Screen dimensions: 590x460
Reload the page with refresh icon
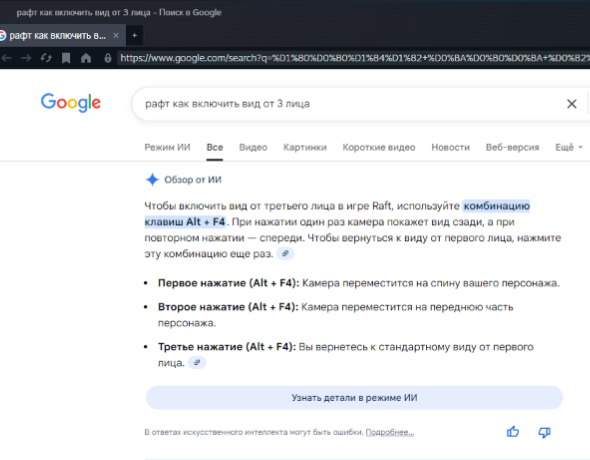(46, 58)
